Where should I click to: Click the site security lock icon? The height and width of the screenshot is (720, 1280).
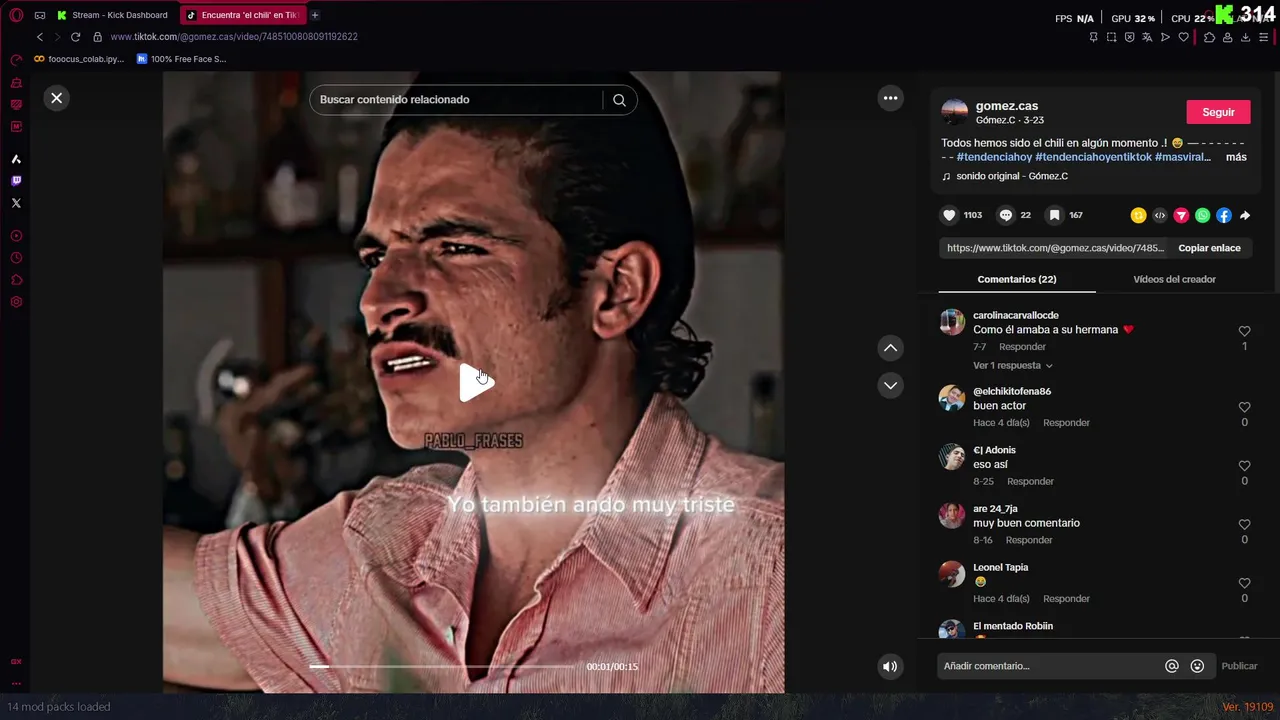click(x=97, y=37)
